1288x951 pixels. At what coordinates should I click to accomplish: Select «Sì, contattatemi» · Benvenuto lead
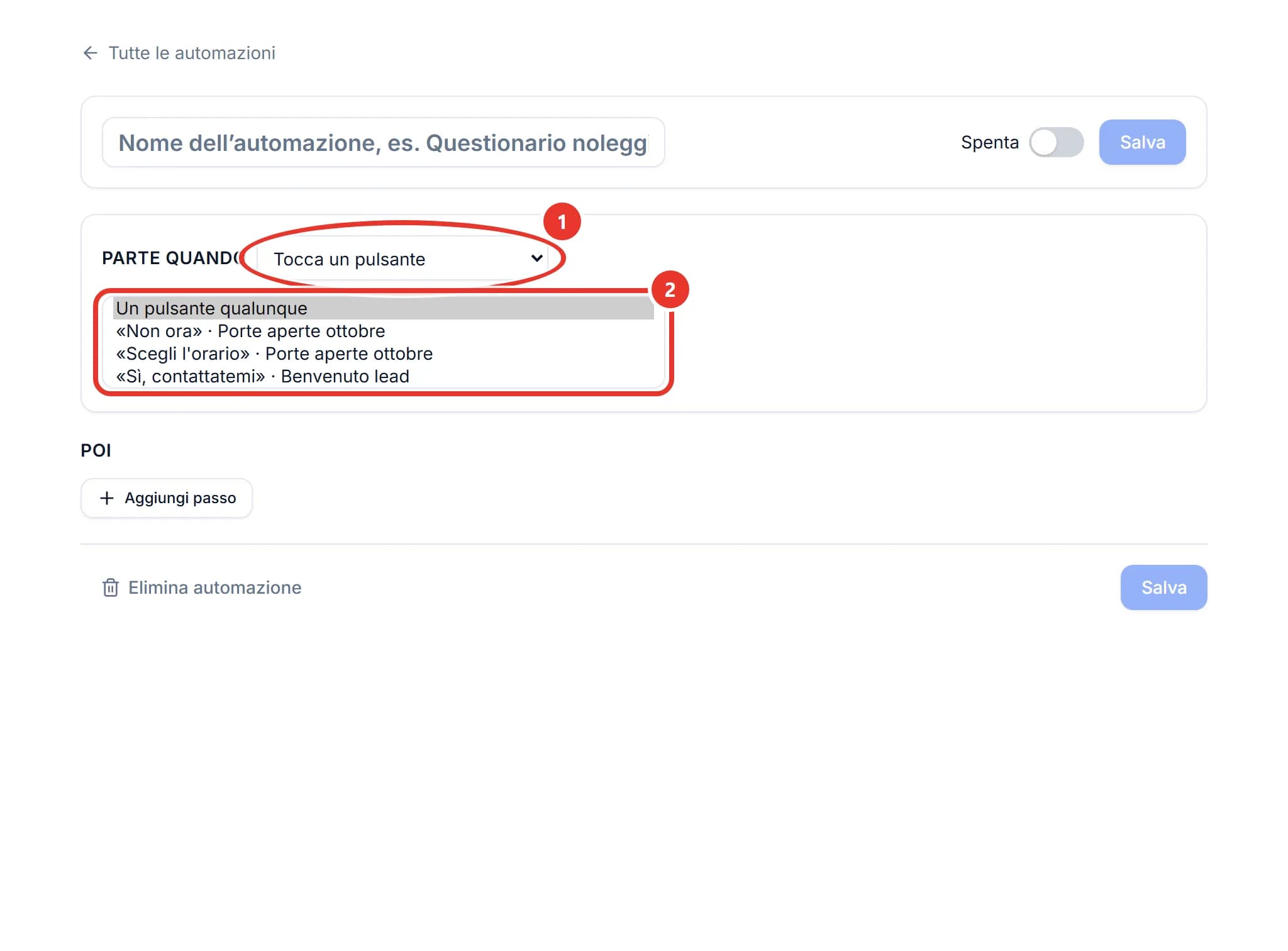(x=384, y=376)
